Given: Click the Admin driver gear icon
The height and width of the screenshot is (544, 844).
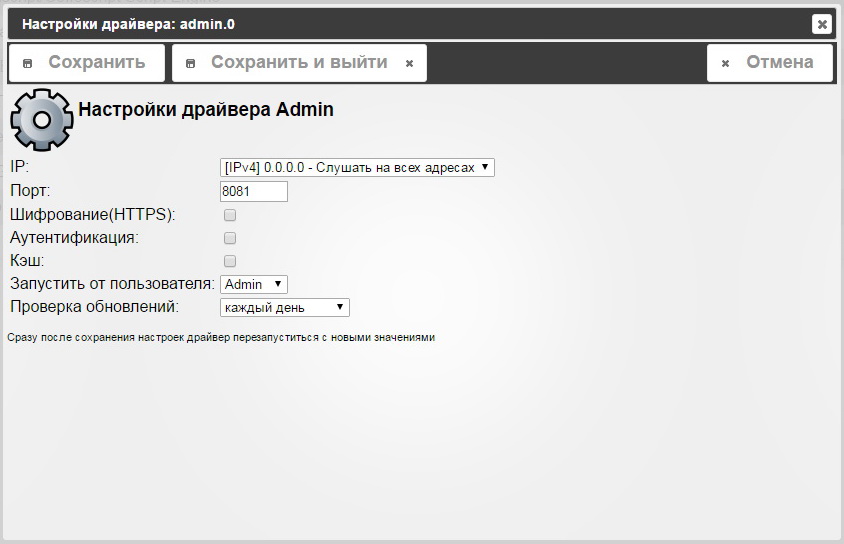Looking at the screenshot, I should coord(41,119).
